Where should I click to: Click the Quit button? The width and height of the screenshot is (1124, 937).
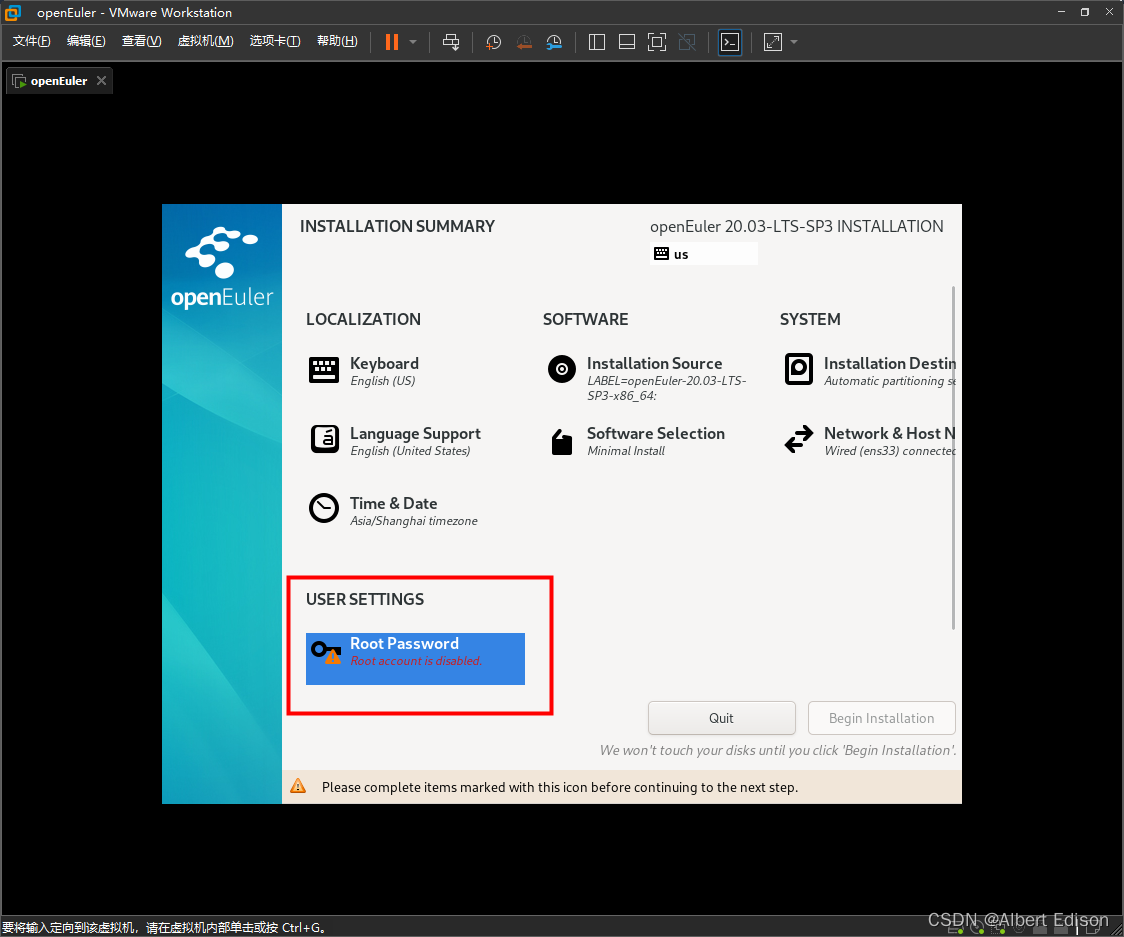pyautogui.click(x=721, y=718)
